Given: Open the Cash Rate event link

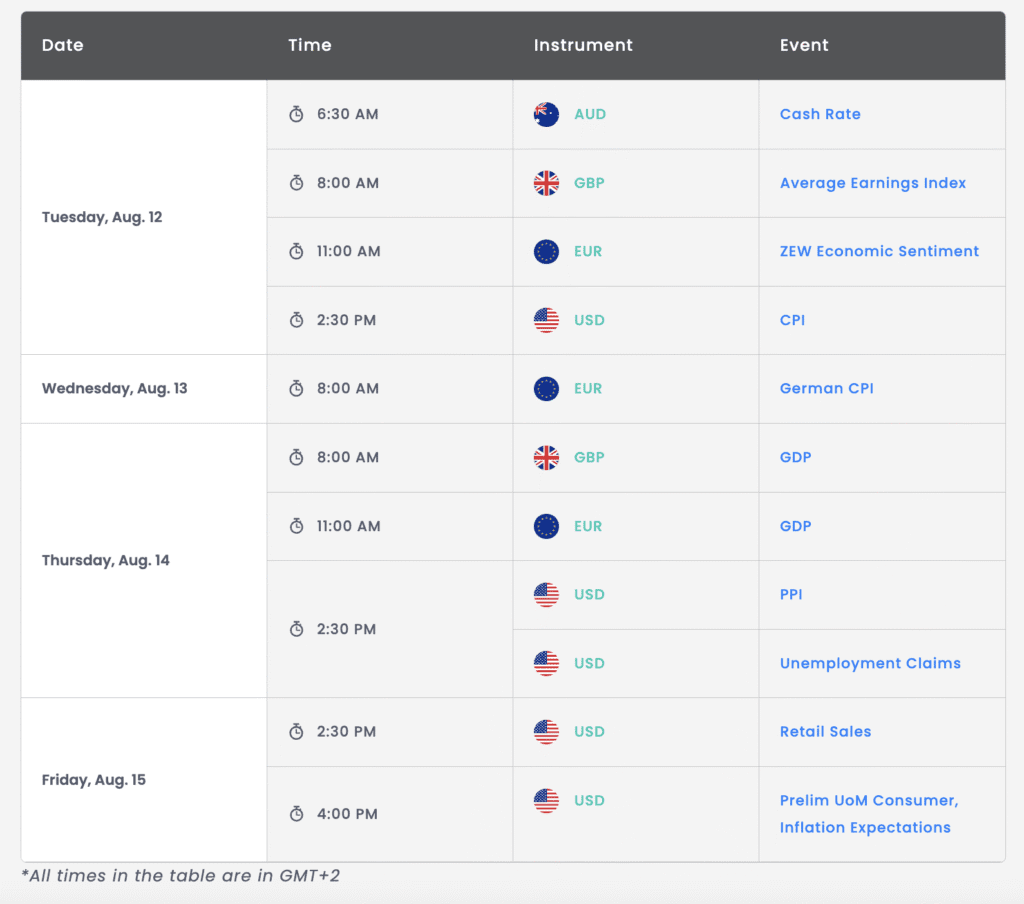Looking at the screenshot, I should pos(820,114).
